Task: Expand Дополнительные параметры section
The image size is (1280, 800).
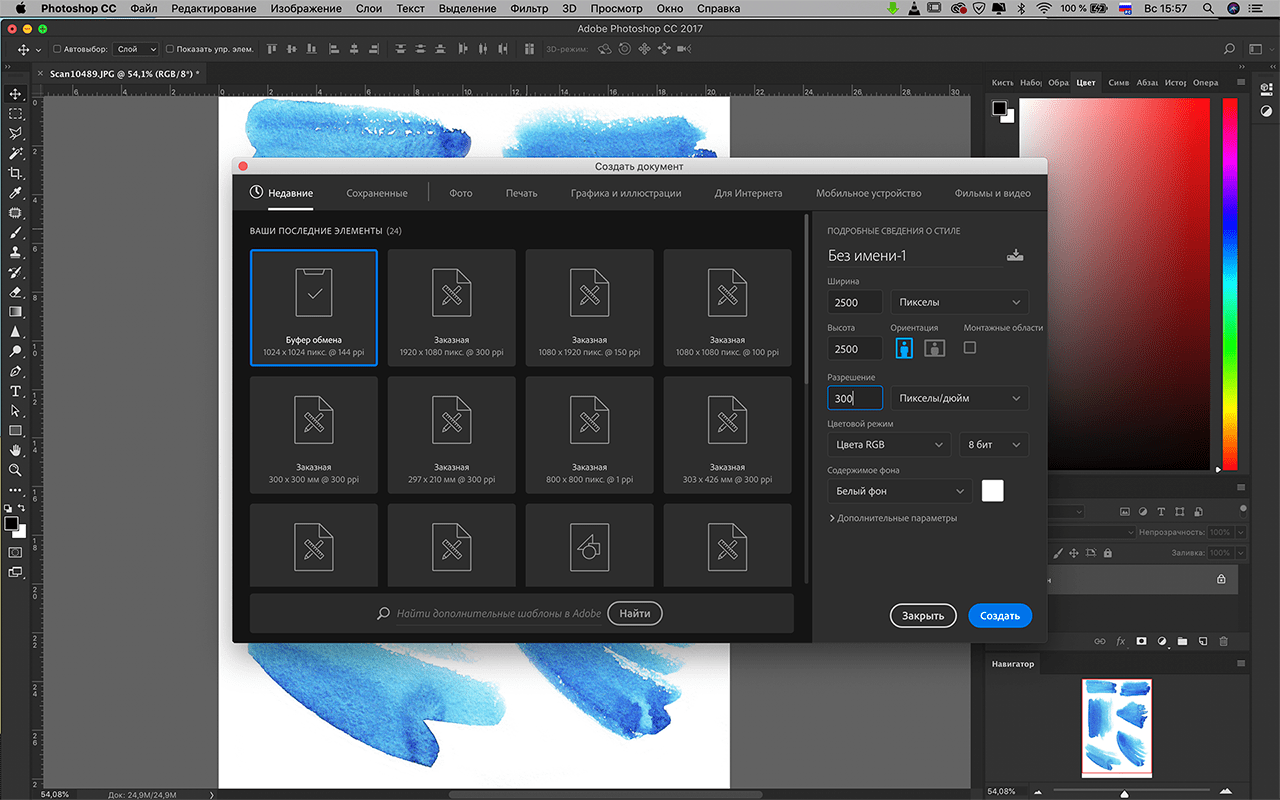Action: pos(893,518)
